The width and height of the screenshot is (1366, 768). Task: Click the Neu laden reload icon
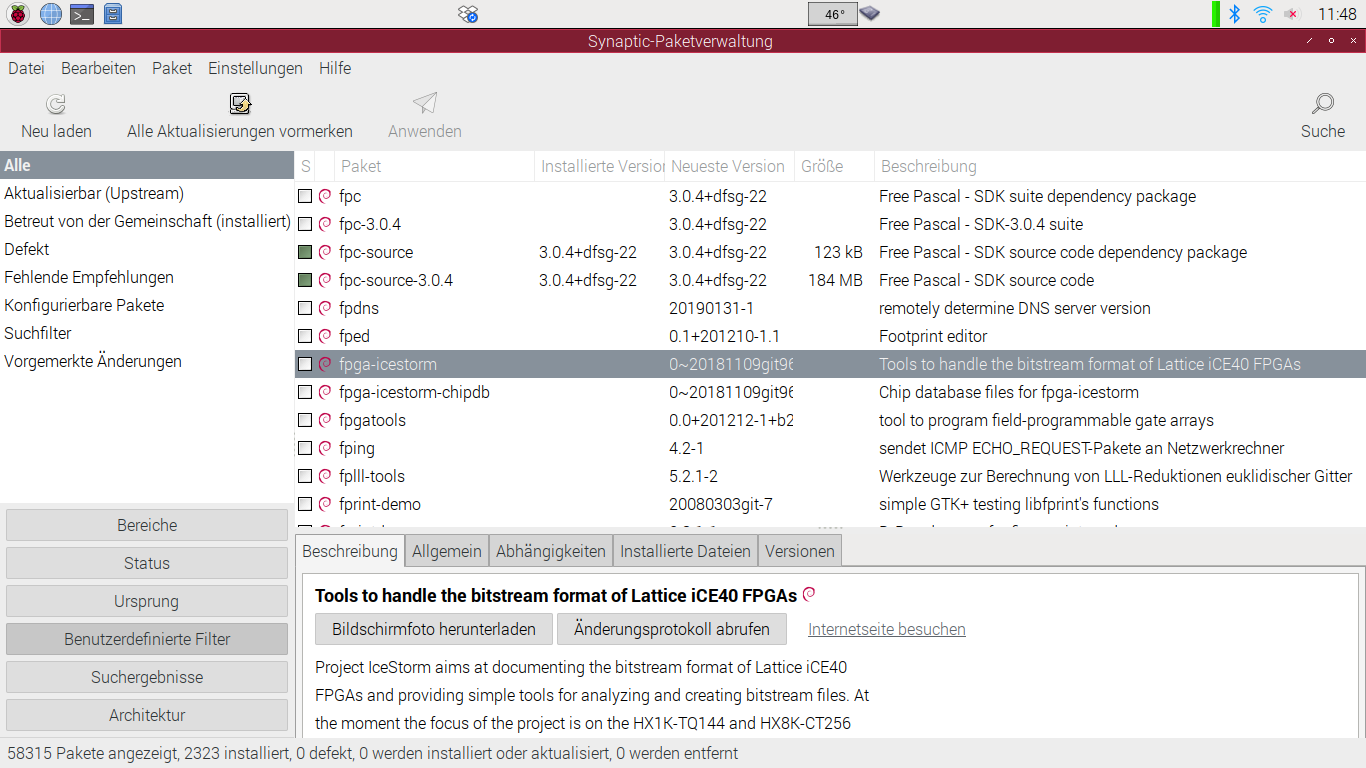(56, 104)
